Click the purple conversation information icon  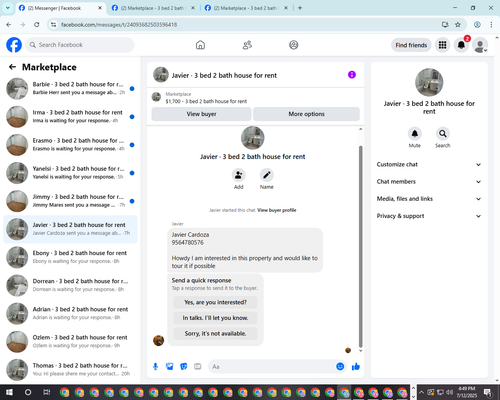pyautogui.click(x=352, y=75)
